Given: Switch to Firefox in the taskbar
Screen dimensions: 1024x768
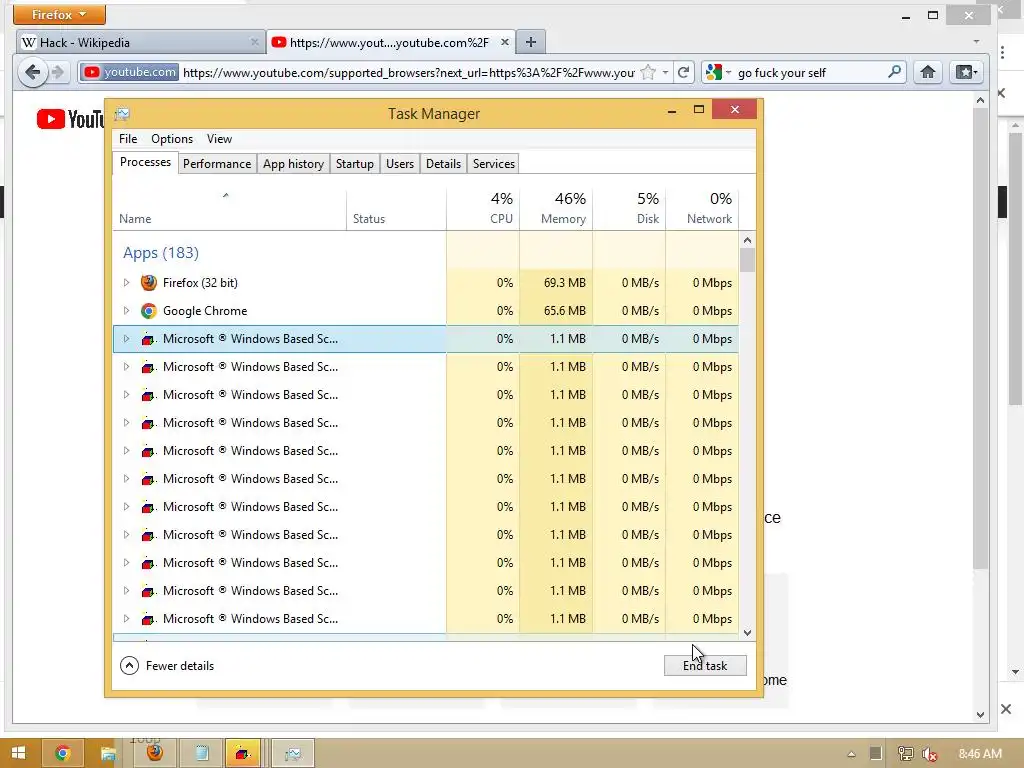Looking at the screenshot, I should pyautogui.click(x=155, y=753).
